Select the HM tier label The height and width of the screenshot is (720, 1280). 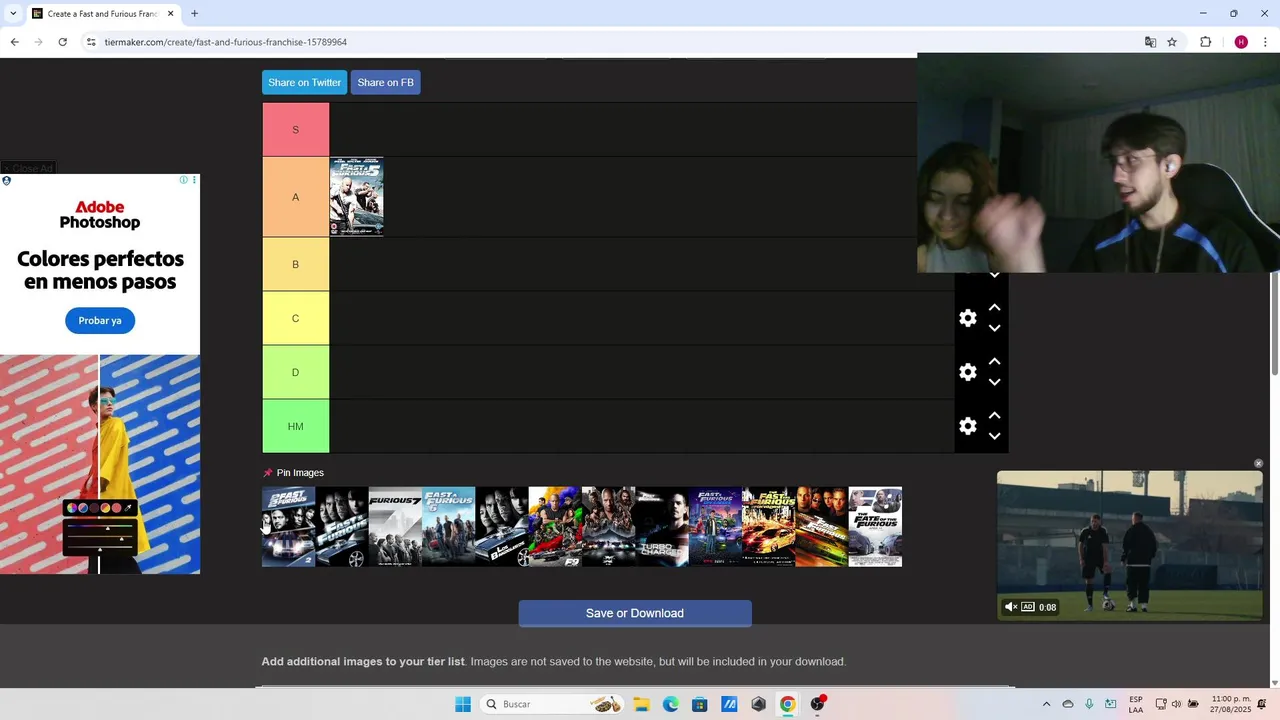296,426
